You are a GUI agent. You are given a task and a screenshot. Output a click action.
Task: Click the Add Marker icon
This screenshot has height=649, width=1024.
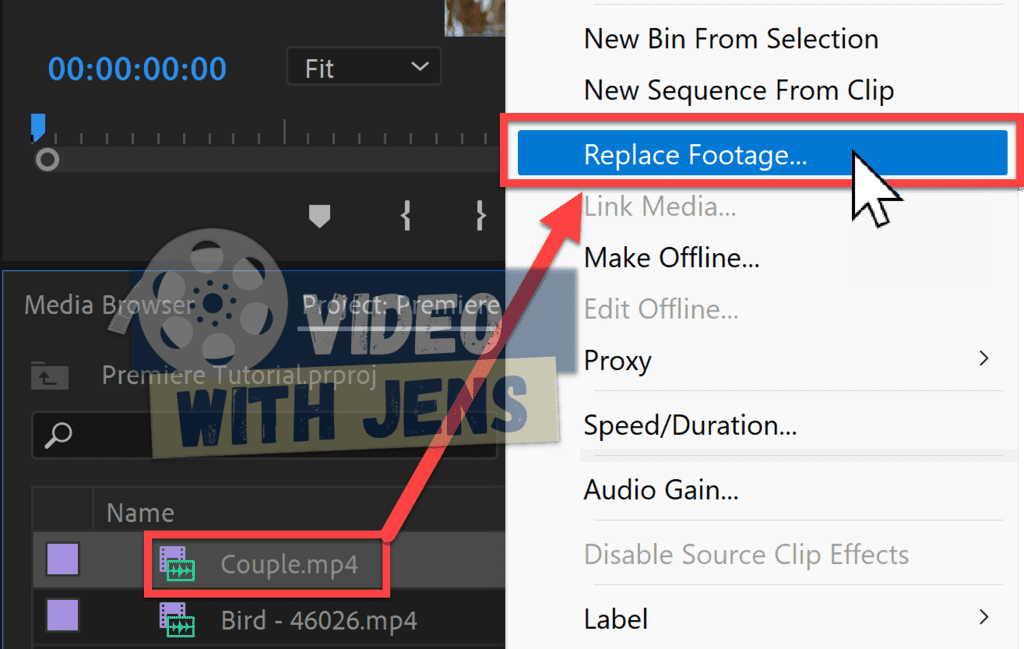[x=319, y=215]
